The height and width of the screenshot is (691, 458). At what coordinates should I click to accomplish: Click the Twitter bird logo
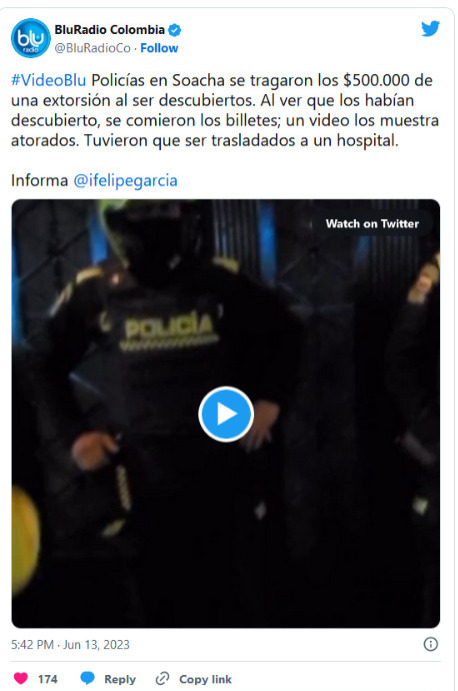click(430, 29)
